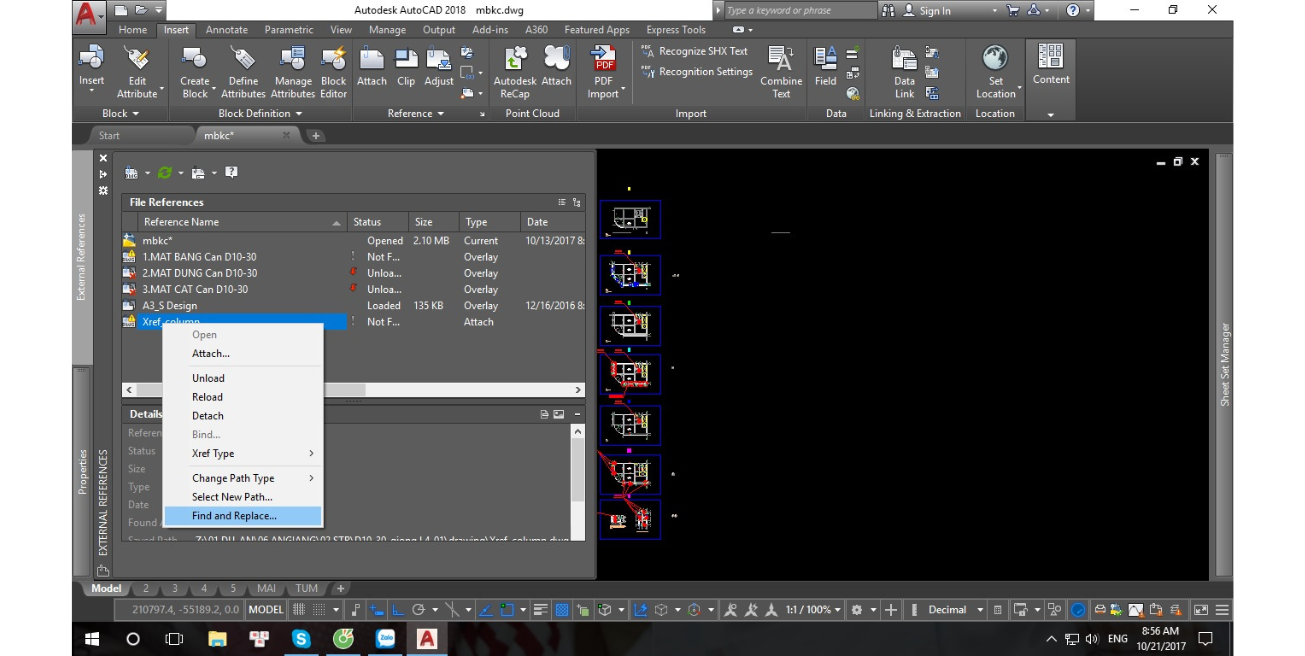Viewport: 1305px width, 656px height.
Task: Toggle the grid display in status bar
Action: [298, 609]
